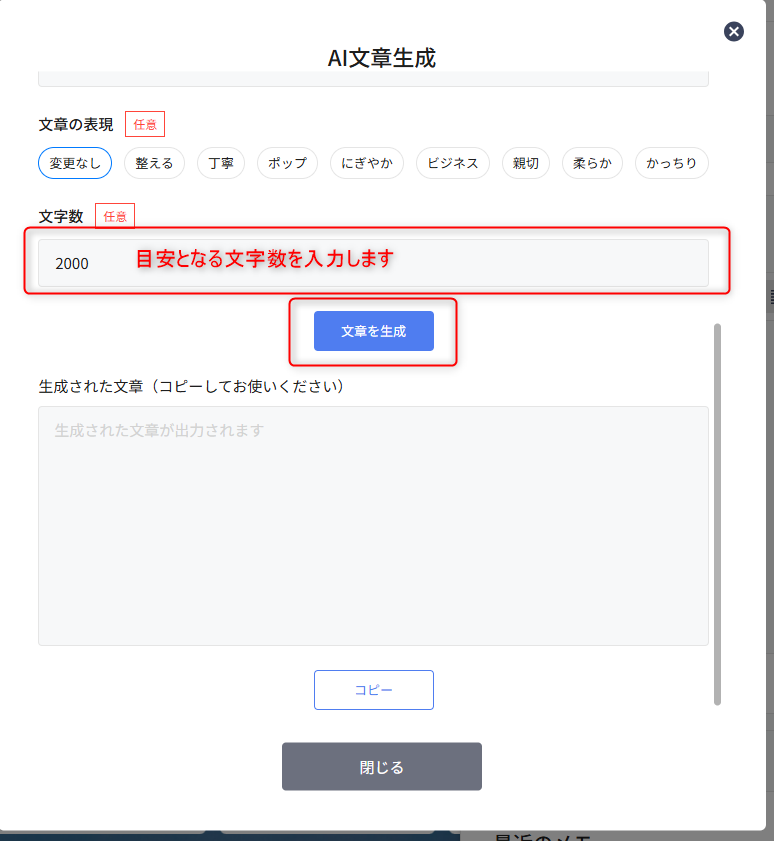The image size is (774, 841).
Task: Select the ビジネス tone chip
Action: (453, 163)
